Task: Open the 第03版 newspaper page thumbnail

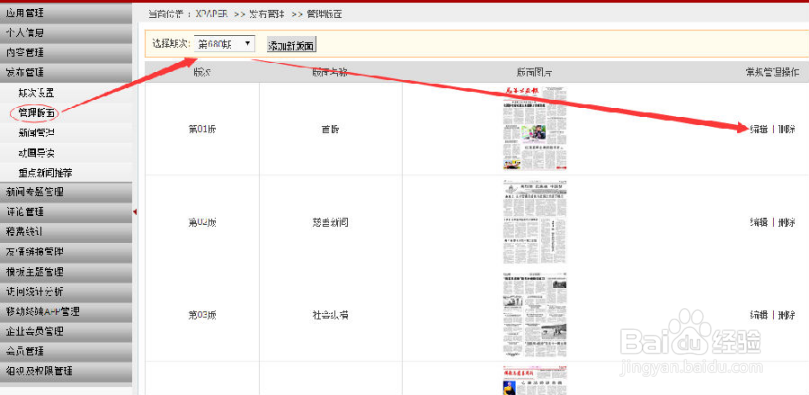Action: [535, 315]
